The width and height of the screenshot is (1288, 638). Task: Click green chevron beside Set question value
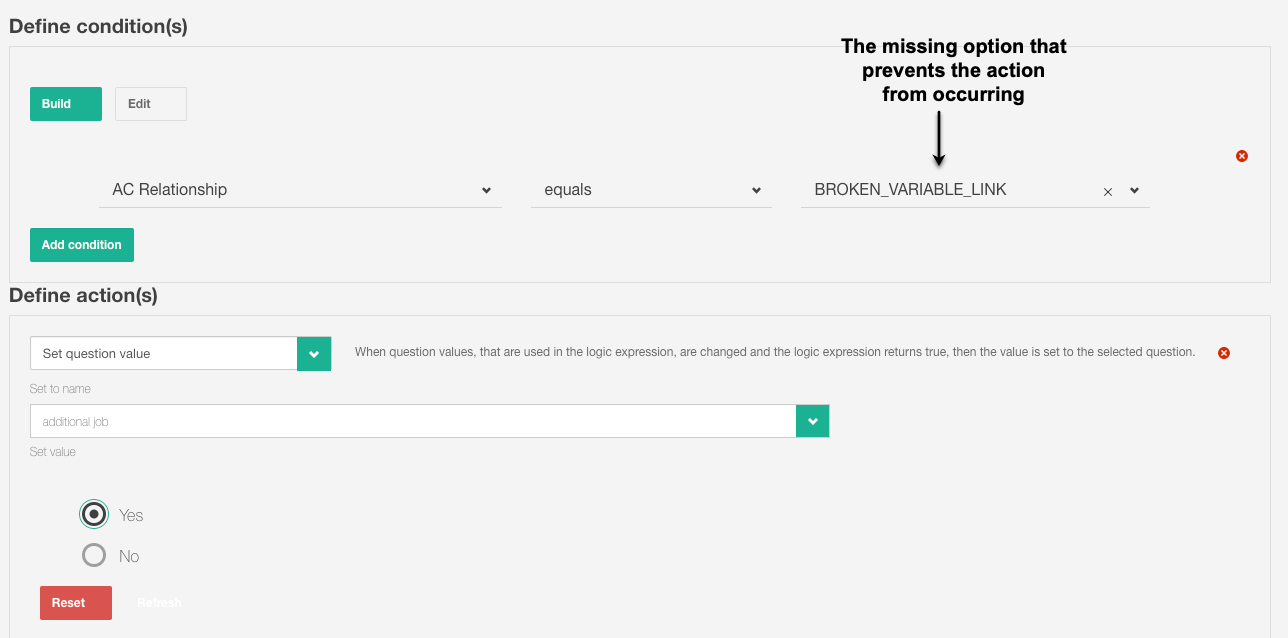pyautogui.click(x=314, y=354)
